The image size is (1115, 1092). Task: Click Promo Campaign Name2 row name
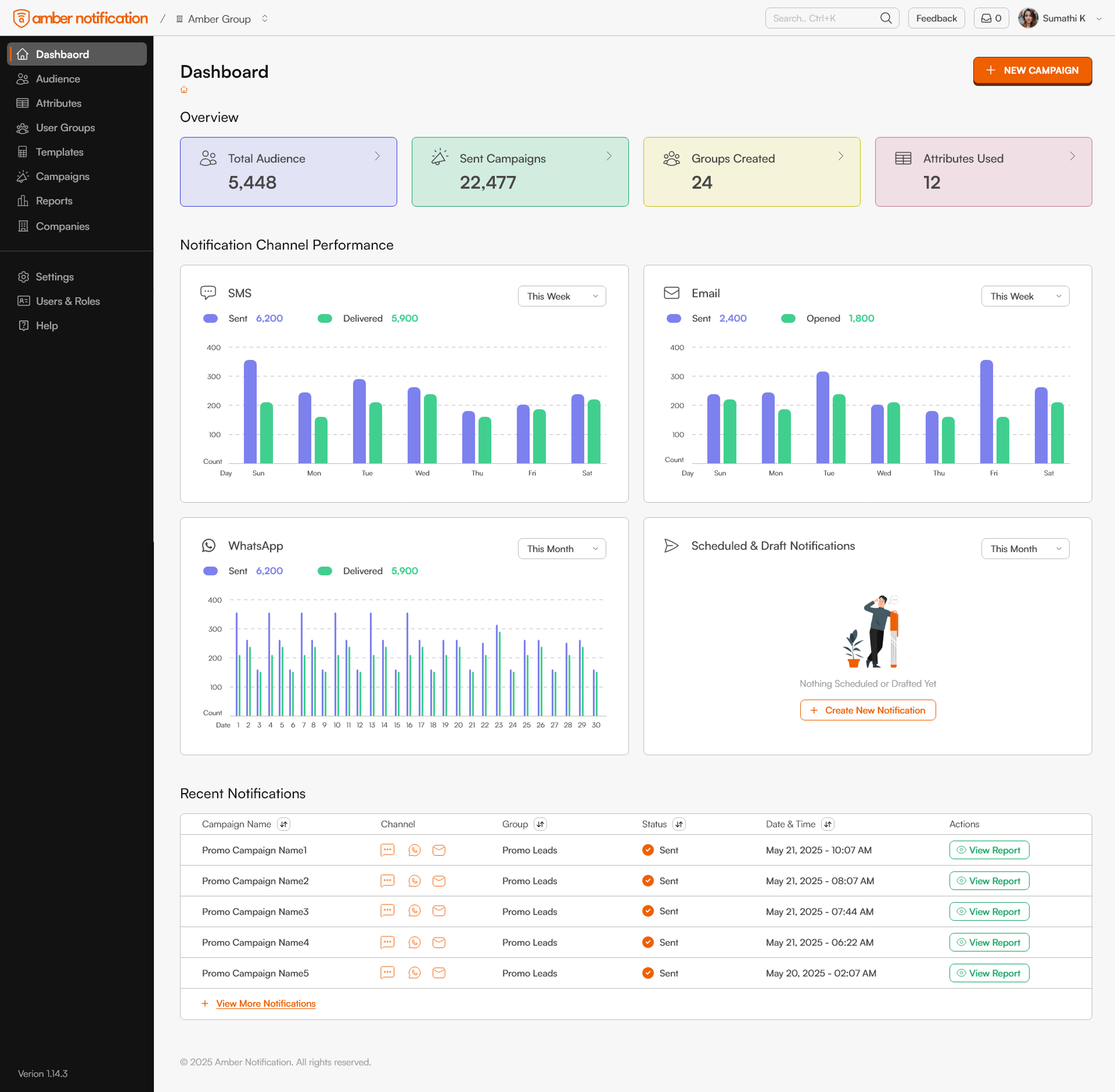pos(256,881)
